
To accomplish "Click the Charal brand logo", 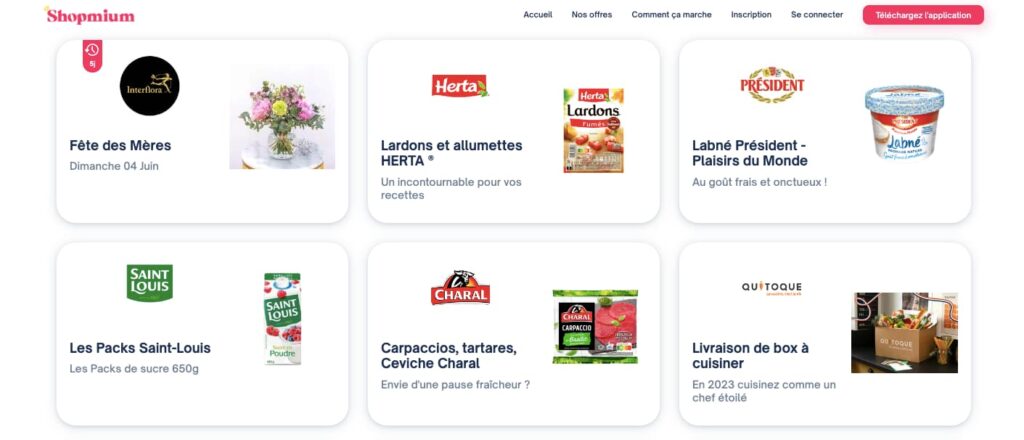I will (x=460, y=287).
